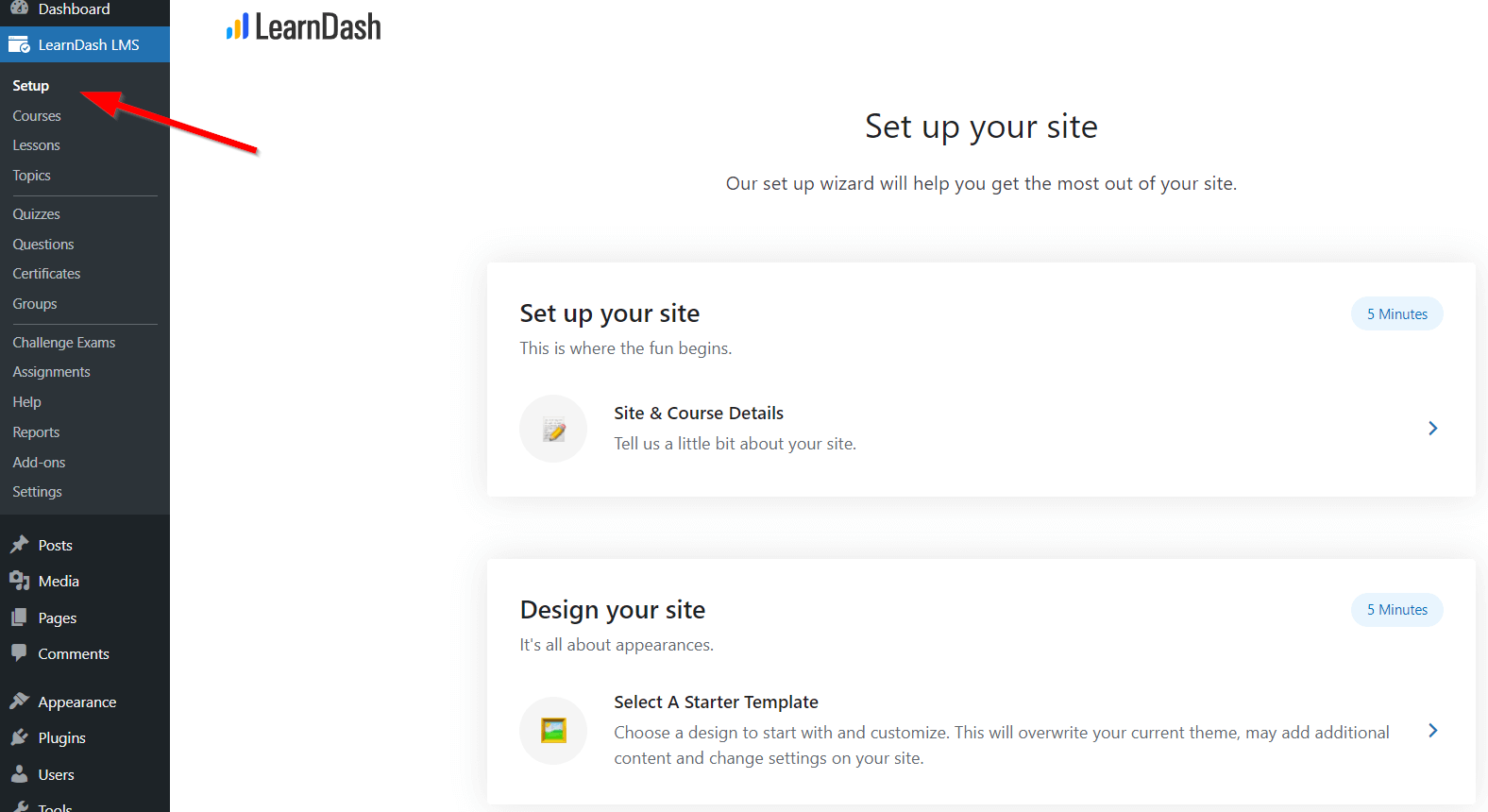Click 'Tell us a little bit about your site.' text
Image resolution: width=1488 pixels, height=812 pixels.
[735, 444]
